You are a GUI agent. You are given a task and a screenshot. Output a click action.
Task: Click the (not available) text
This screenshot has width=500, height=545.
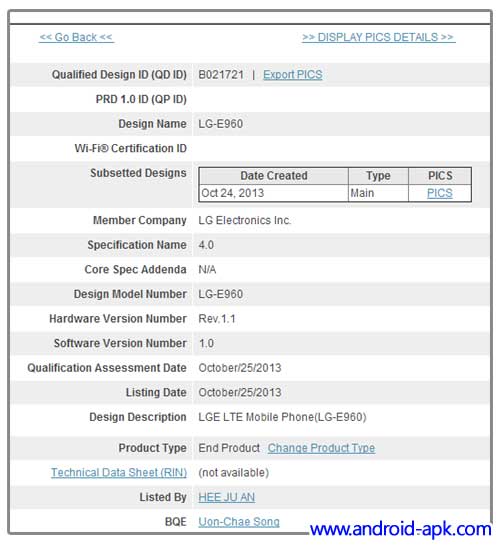tap(233, 472)
